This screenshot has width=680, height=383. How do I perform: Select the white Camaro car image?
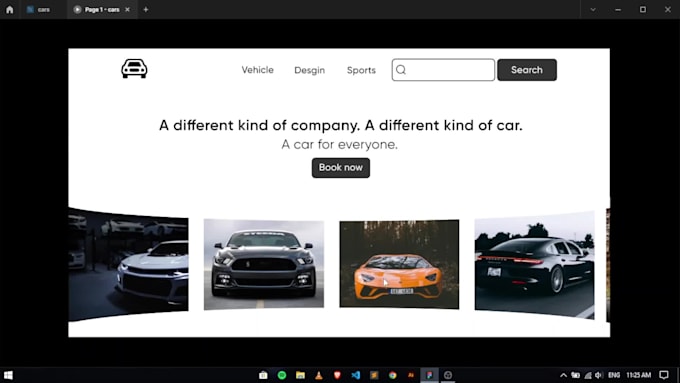point(128,264)
